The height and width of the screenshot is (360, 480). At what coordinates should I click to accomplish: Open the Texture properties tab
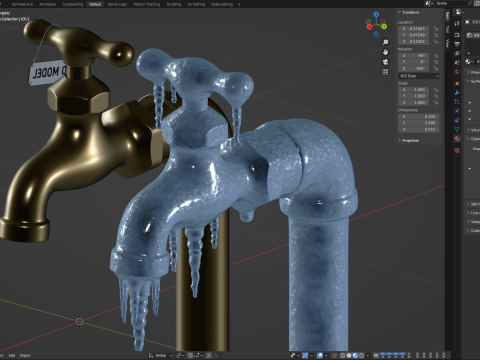click(457, 150)
